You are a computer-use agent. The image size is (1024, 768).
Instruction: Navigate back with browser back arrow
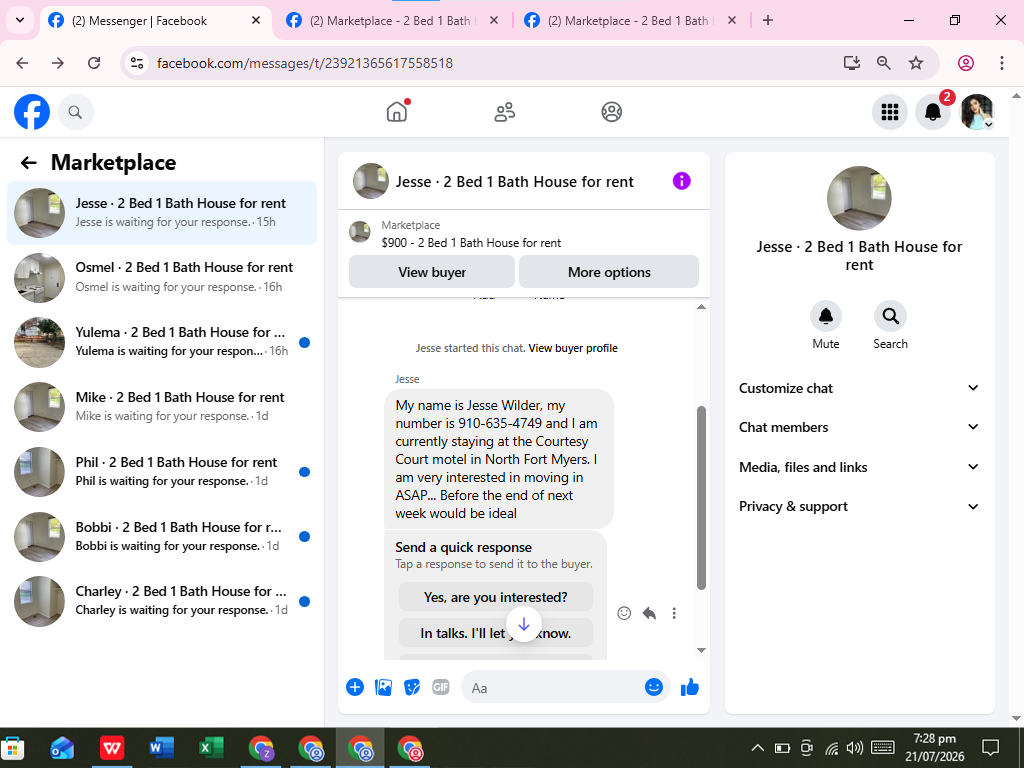[22, 63]
